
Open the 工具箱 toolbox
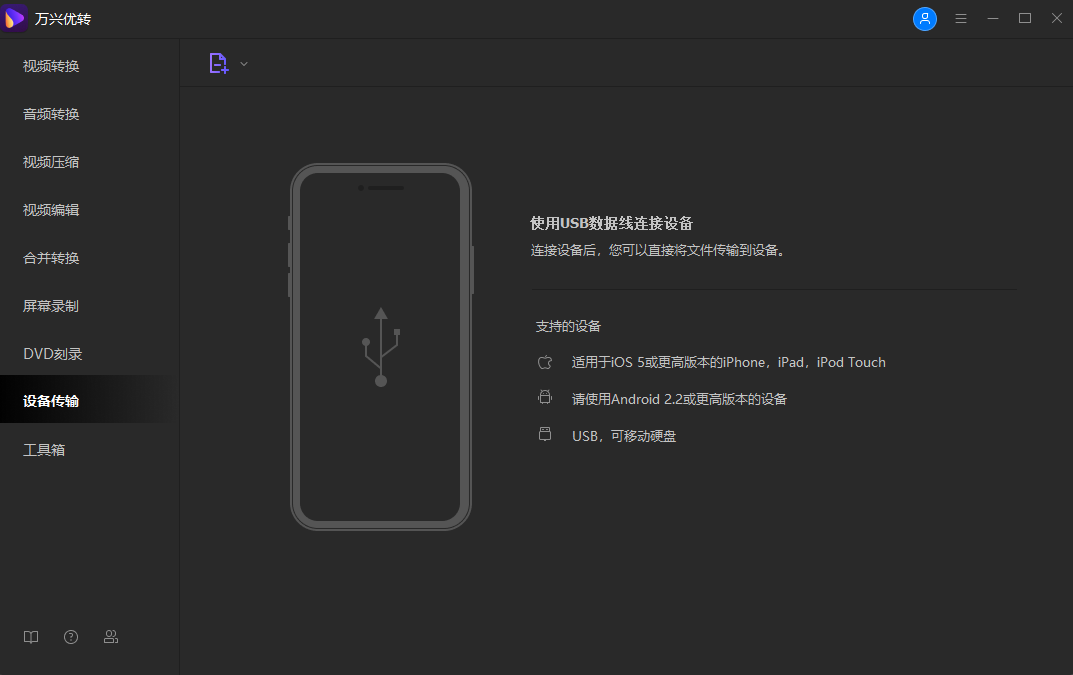(44, 449)
